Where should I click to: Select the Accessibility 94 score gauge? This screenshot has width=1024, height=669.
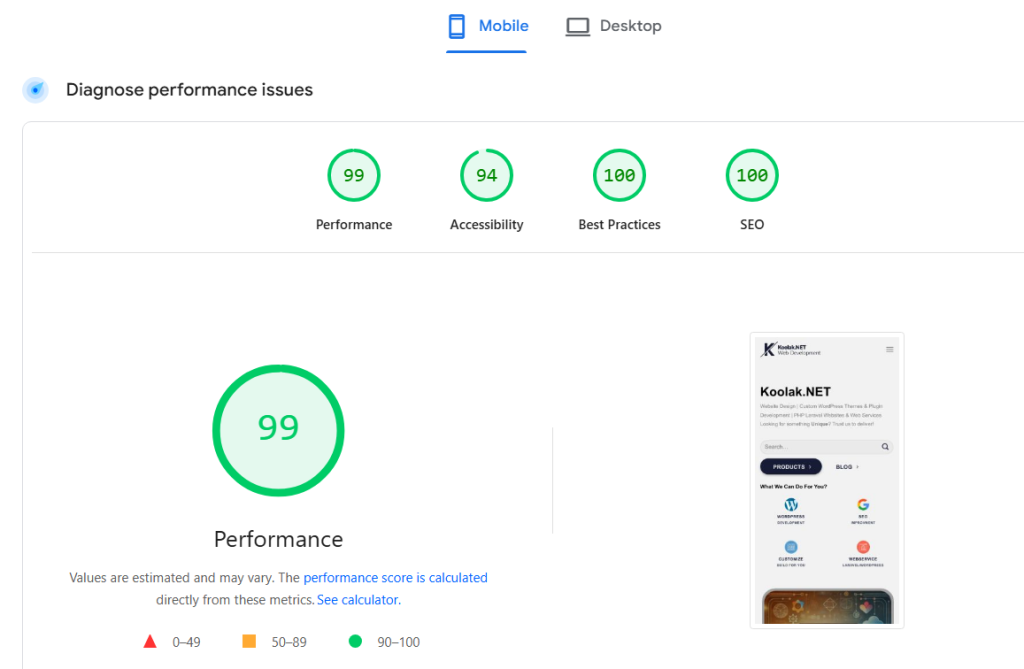(x=487, y=175)
